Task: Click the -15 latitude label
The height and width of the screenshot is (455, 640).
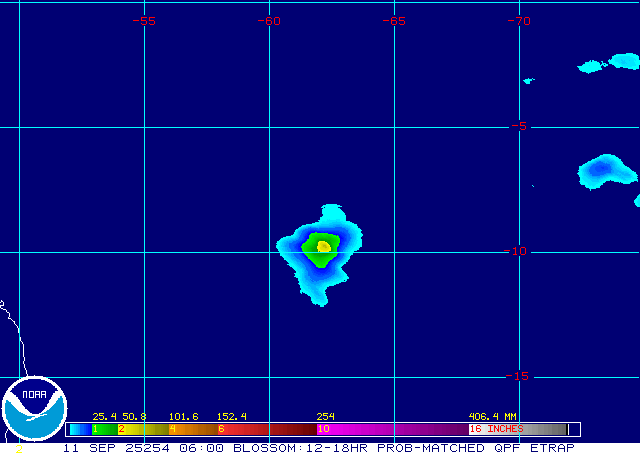Action: [x=516, y=376]
